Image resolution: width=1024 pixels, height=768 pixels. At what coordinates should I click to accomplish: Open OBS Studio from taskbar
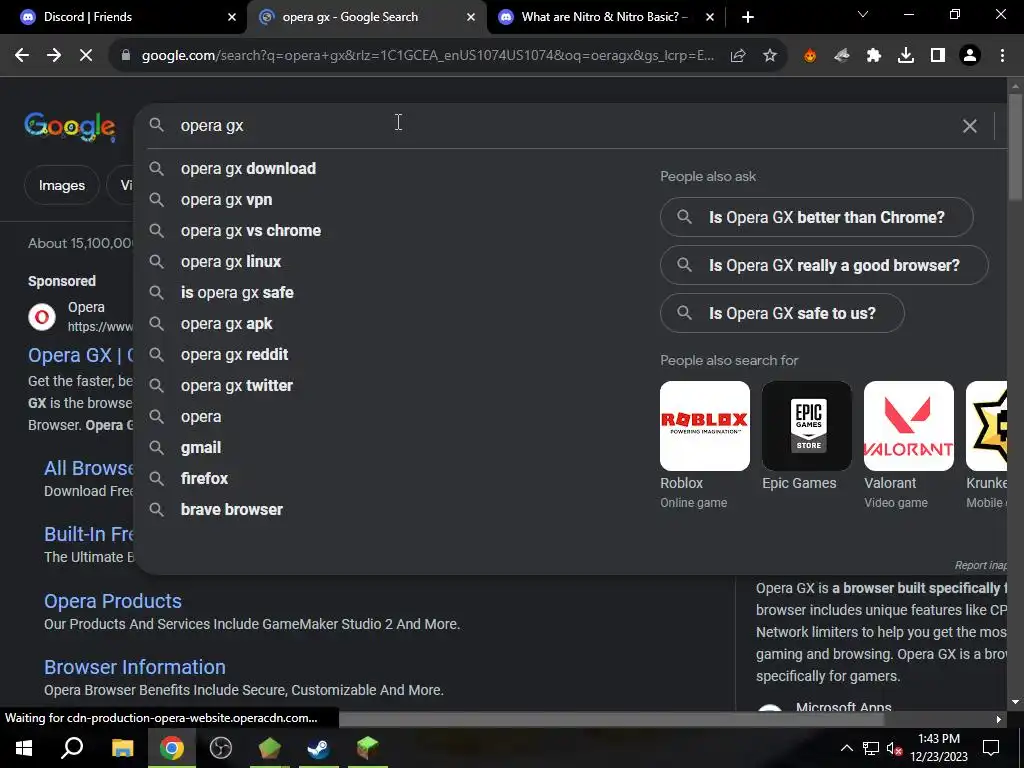tap(221, 748)
